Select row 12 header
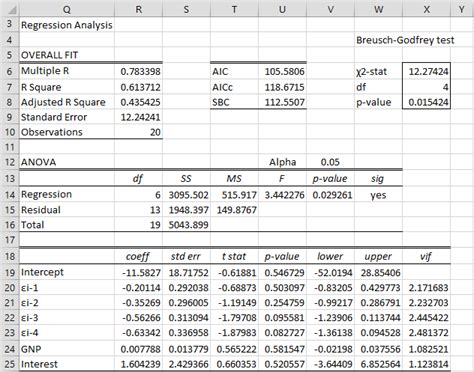Image resolution: width=474 pixels, height=372 pixels. pos(10,162)
